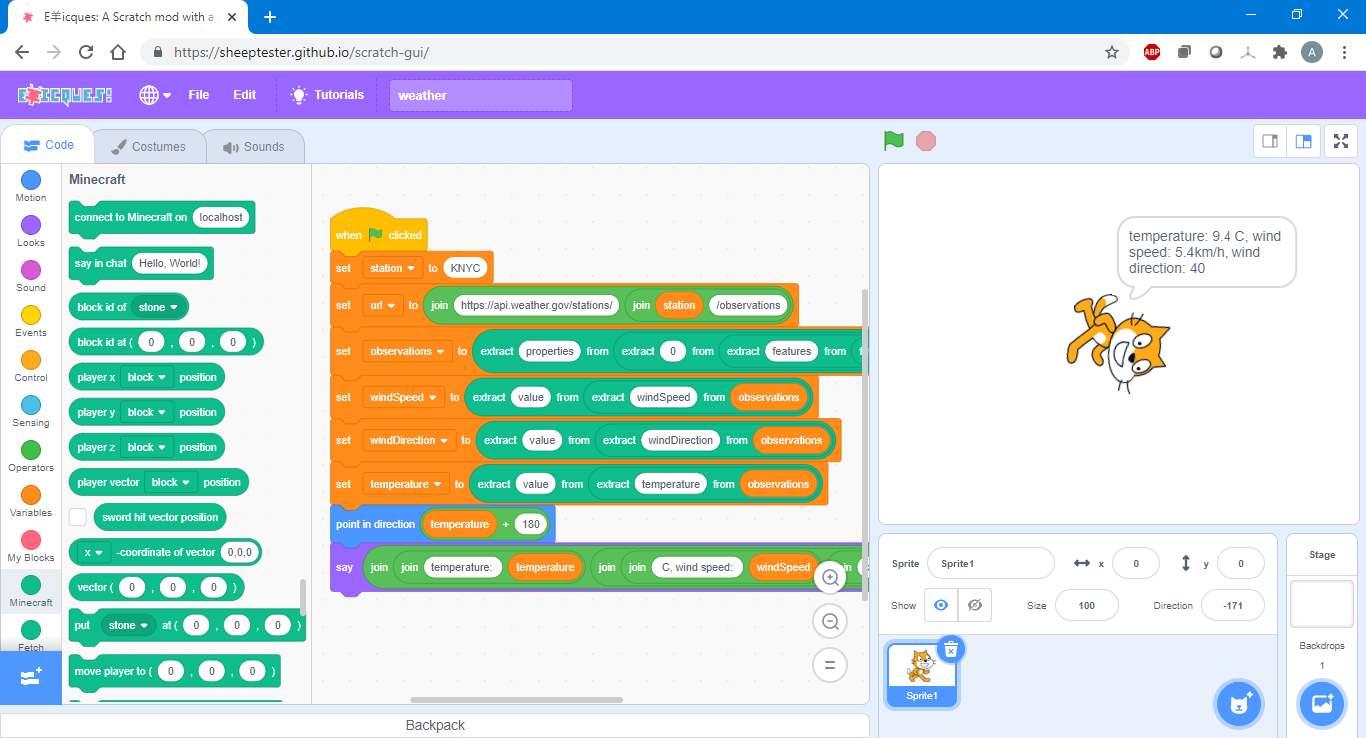Open the language selector globe dropdown
The height and width of the screenshot is (738, 1366).
pyautogui.click(x=152, y=95)
